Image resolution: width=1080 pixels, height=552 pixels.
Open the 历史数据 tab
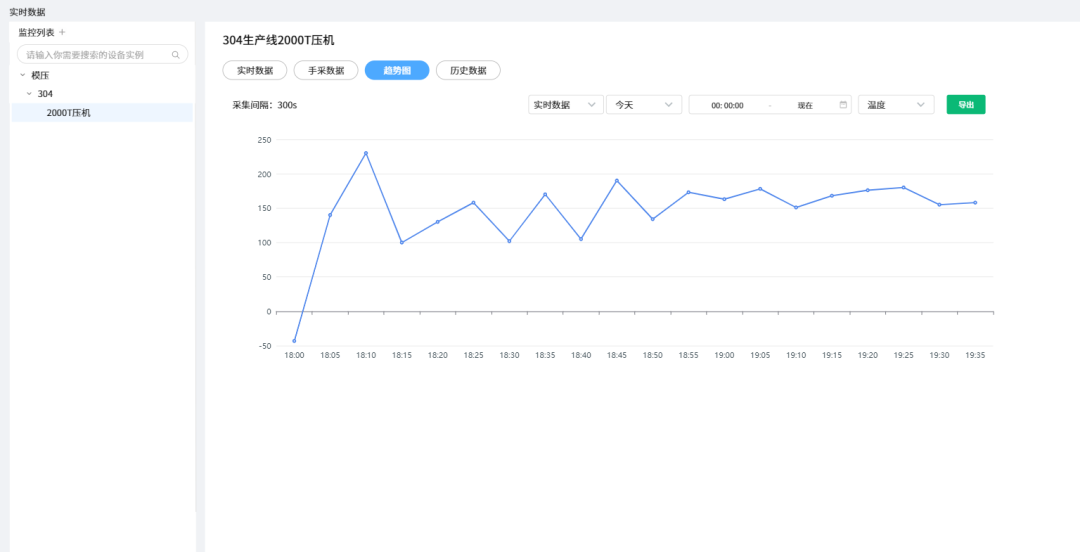coord(468,70)
